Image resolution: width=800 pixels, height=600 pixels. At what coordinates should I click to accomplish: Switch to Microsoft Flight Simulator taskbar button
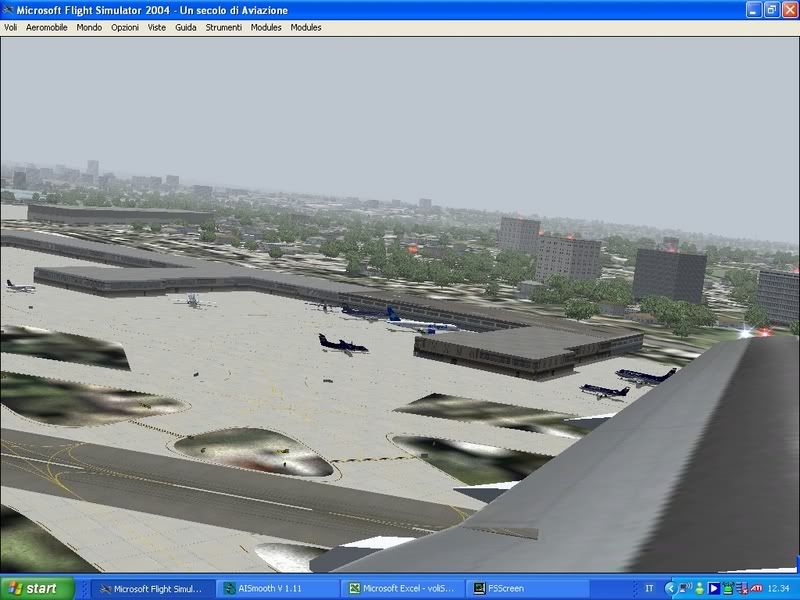152,589
